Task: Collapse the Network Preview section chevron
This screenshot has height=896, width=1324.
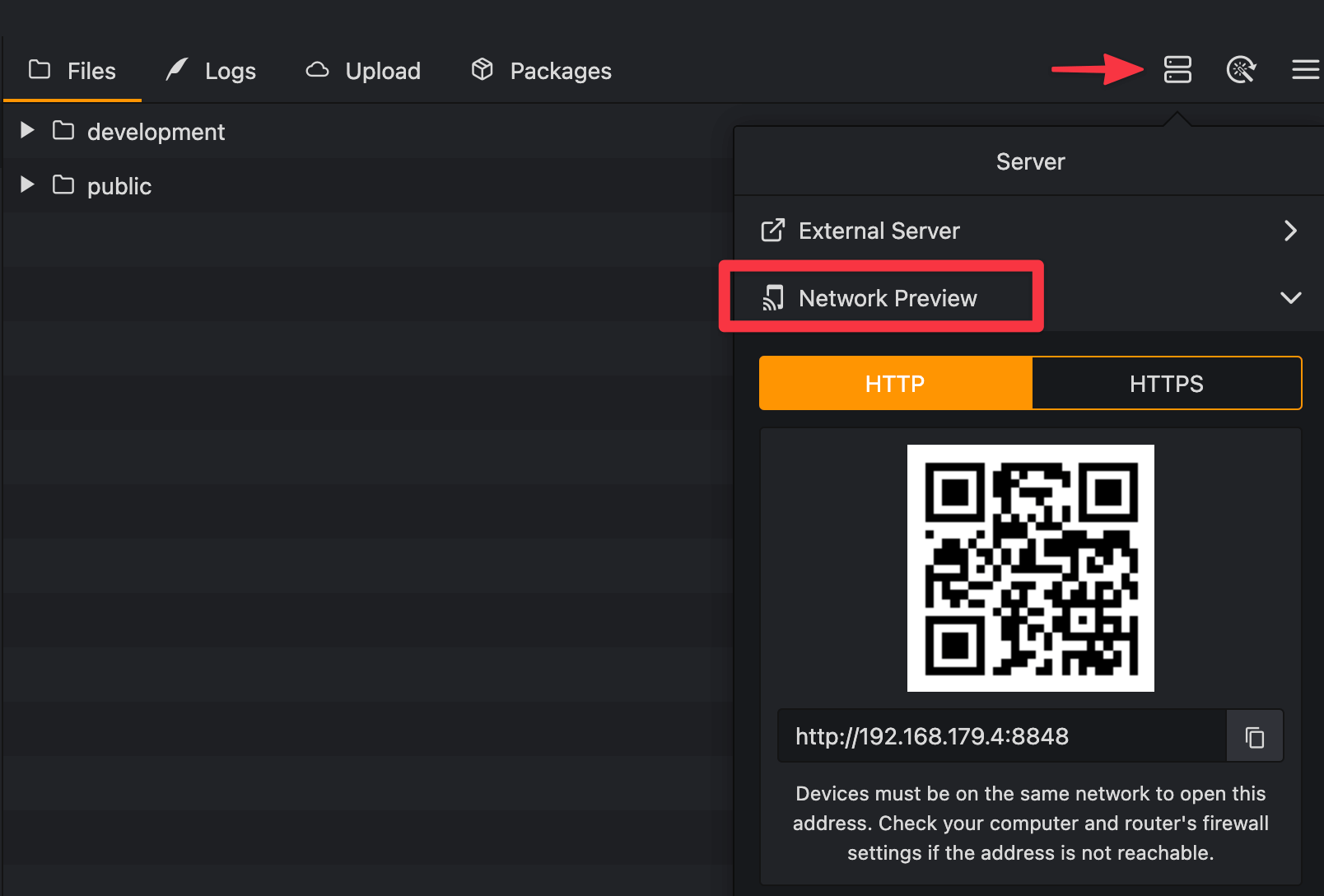Action: pos(1290,298)
